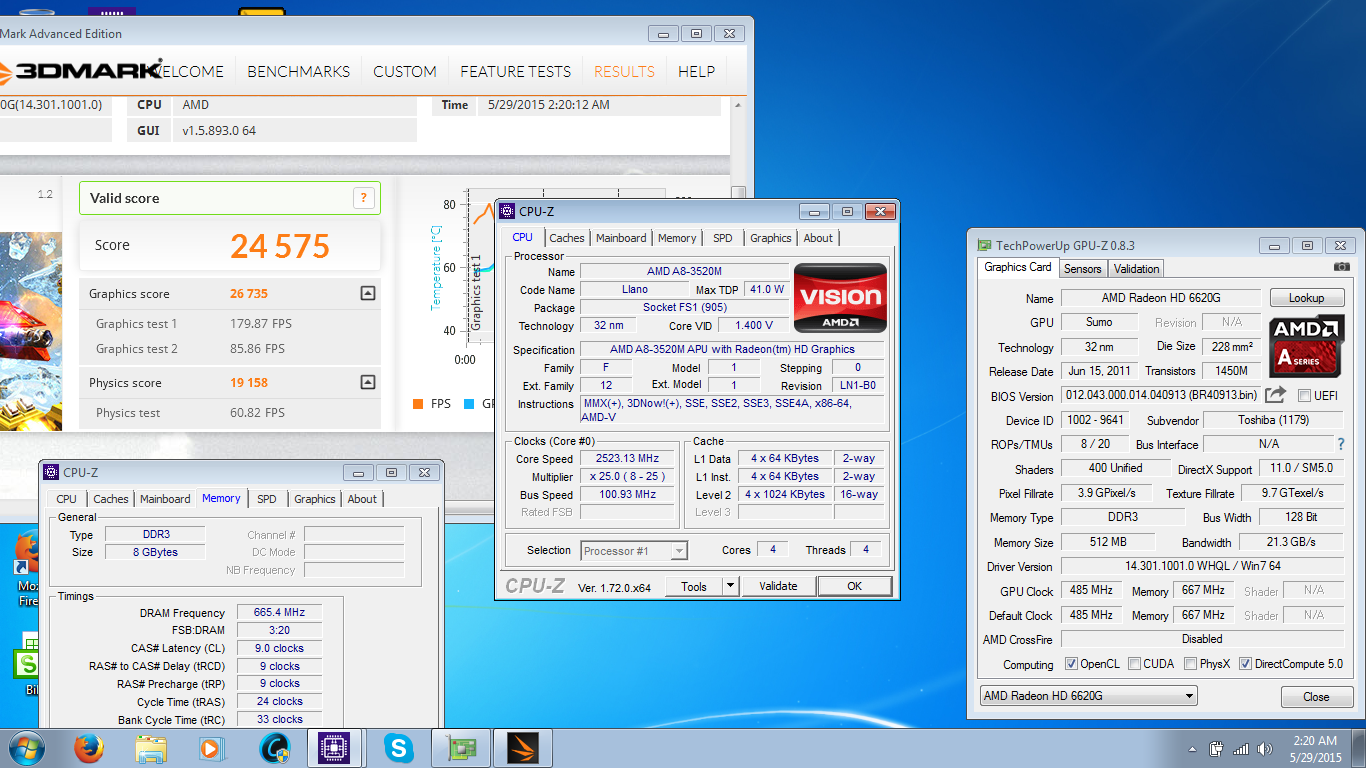Open the blue circular app icon on the taskbar

click(274, 748)
